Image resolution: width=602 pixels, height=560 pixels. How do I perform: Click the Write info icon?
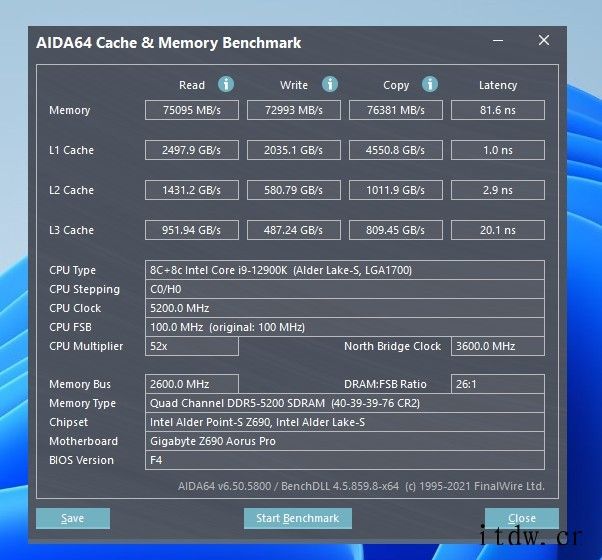tap(330, 84)
